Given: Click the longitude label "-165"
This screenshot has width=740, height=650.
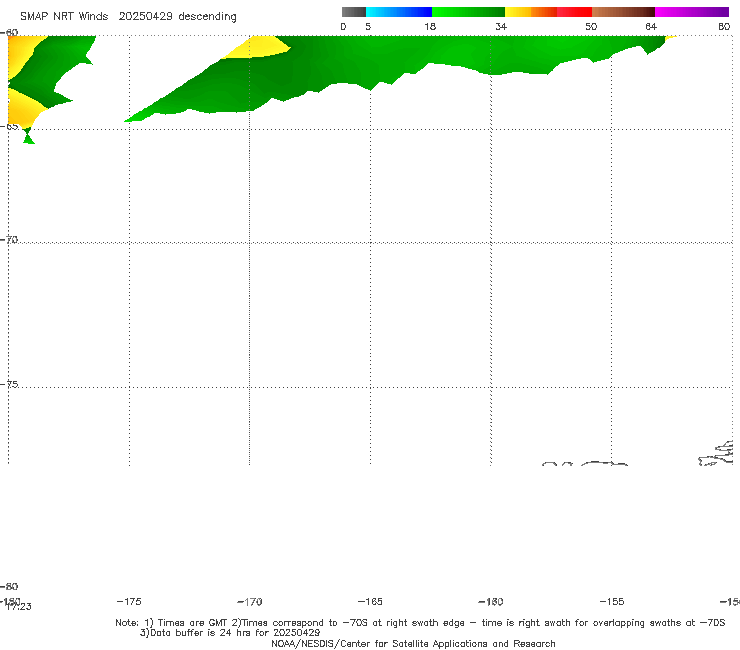Looking at the screenshot, I should point(370,601).
